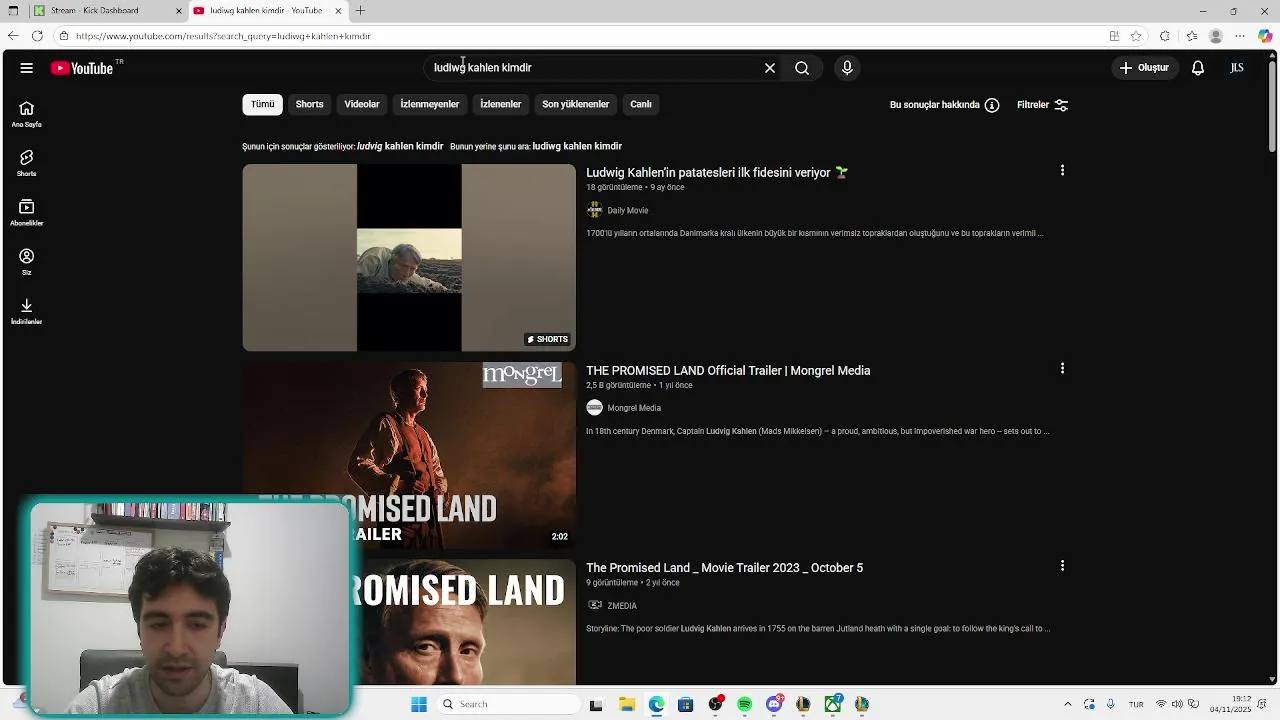This screenshot has height=720, width=1280.
Task: Select the Videolar filter chip
Action: (362, 104)
